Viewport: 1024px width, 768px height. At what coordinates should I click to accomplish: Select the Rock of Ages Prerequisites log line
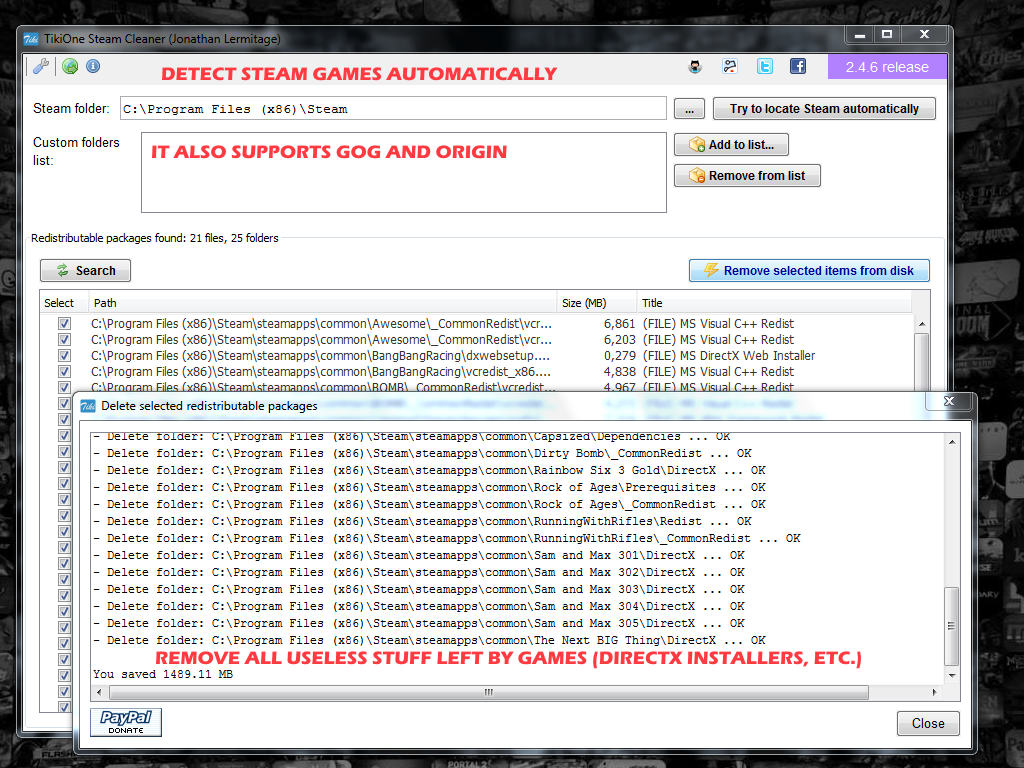(429, 487)
